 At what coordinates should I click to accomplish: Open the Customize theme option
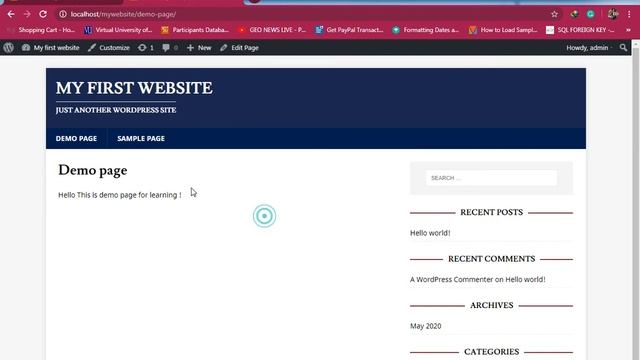point(109,48)
